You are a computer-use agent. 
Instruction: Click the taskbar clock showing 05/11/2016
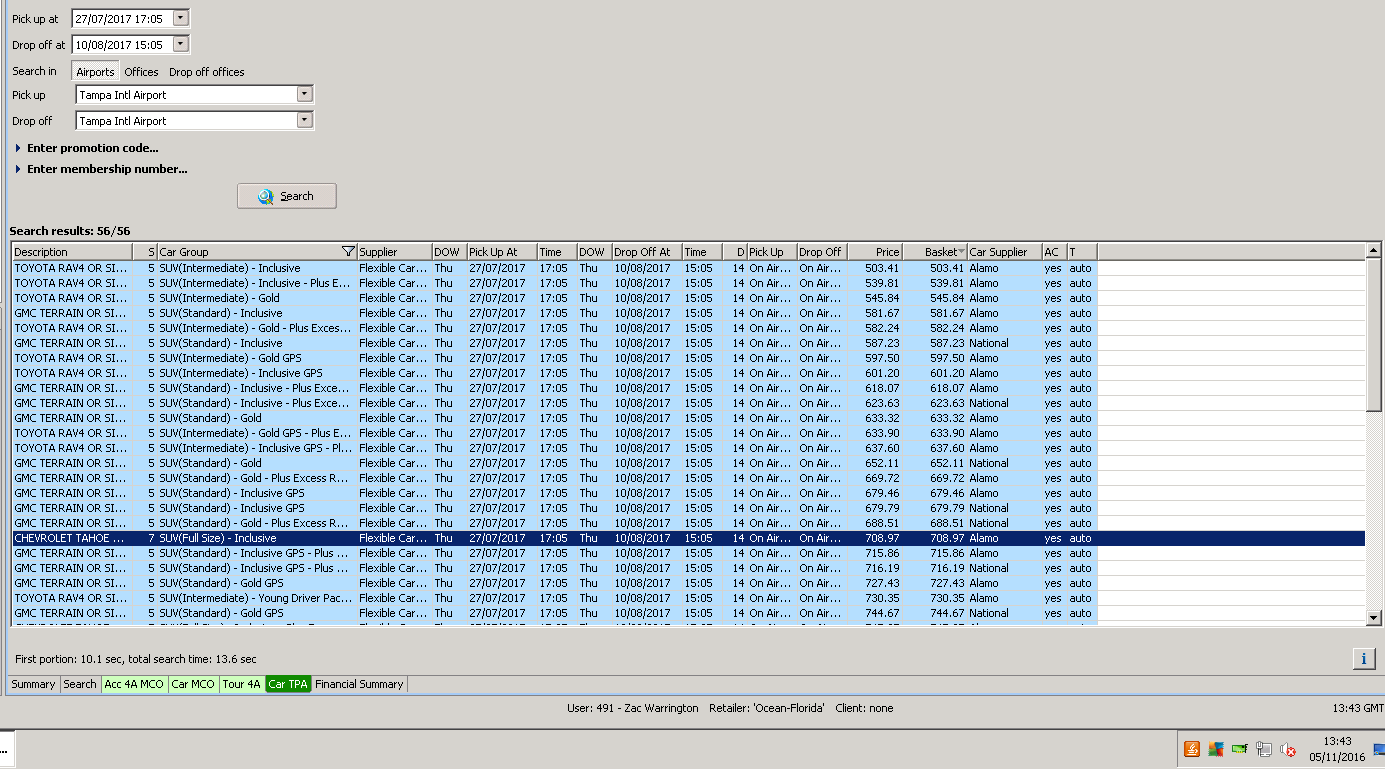1337,749
